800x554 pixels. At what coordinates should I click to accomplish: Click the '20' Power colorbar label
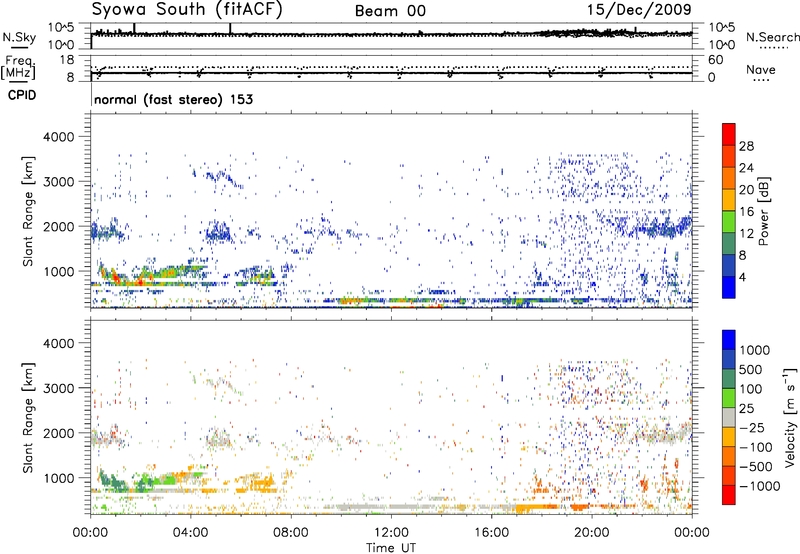(746, 190)
